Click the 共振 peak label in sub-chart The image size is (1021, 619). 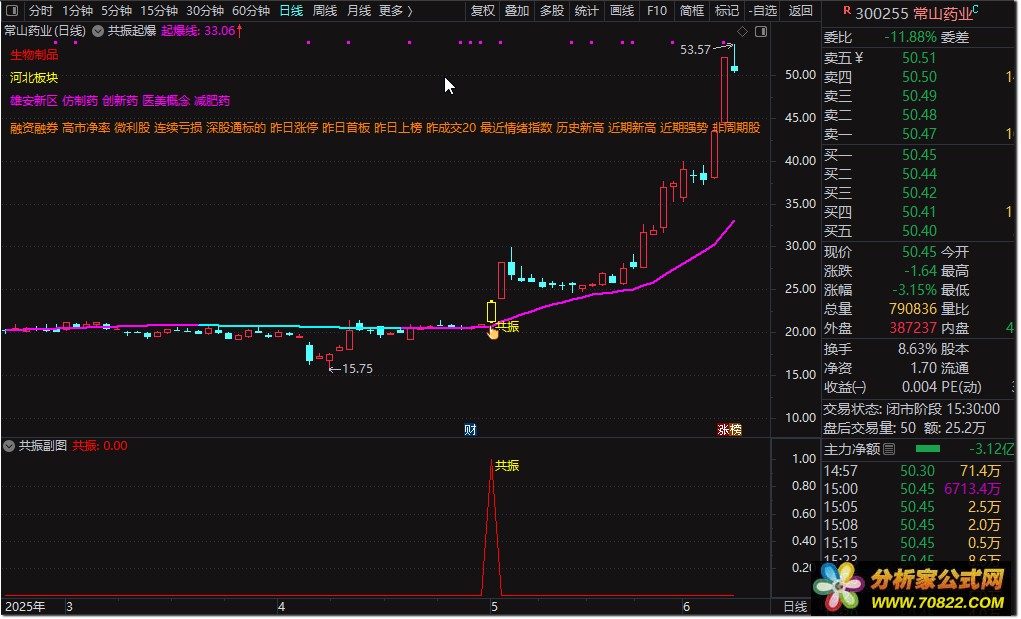507,465
